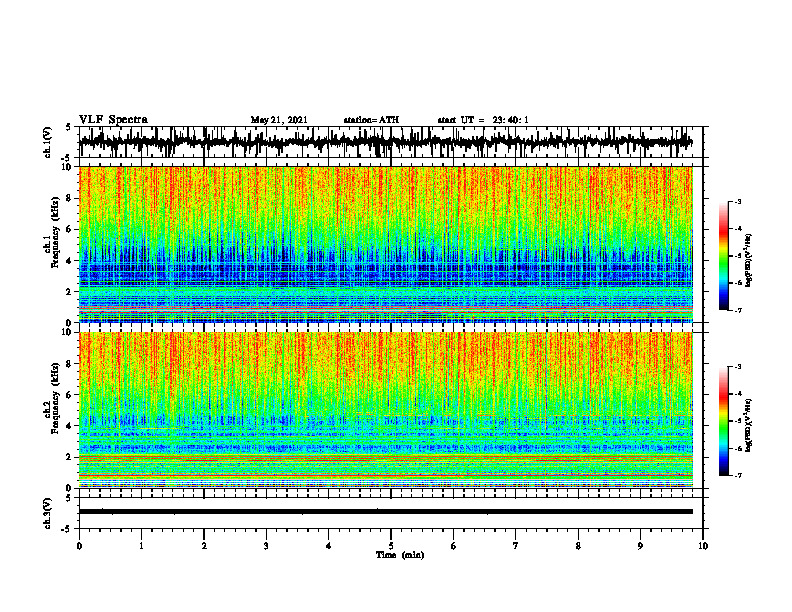This screenshot has height=612, width=792.
Task: Click the time axis tick label '2'
Action: 204,546
